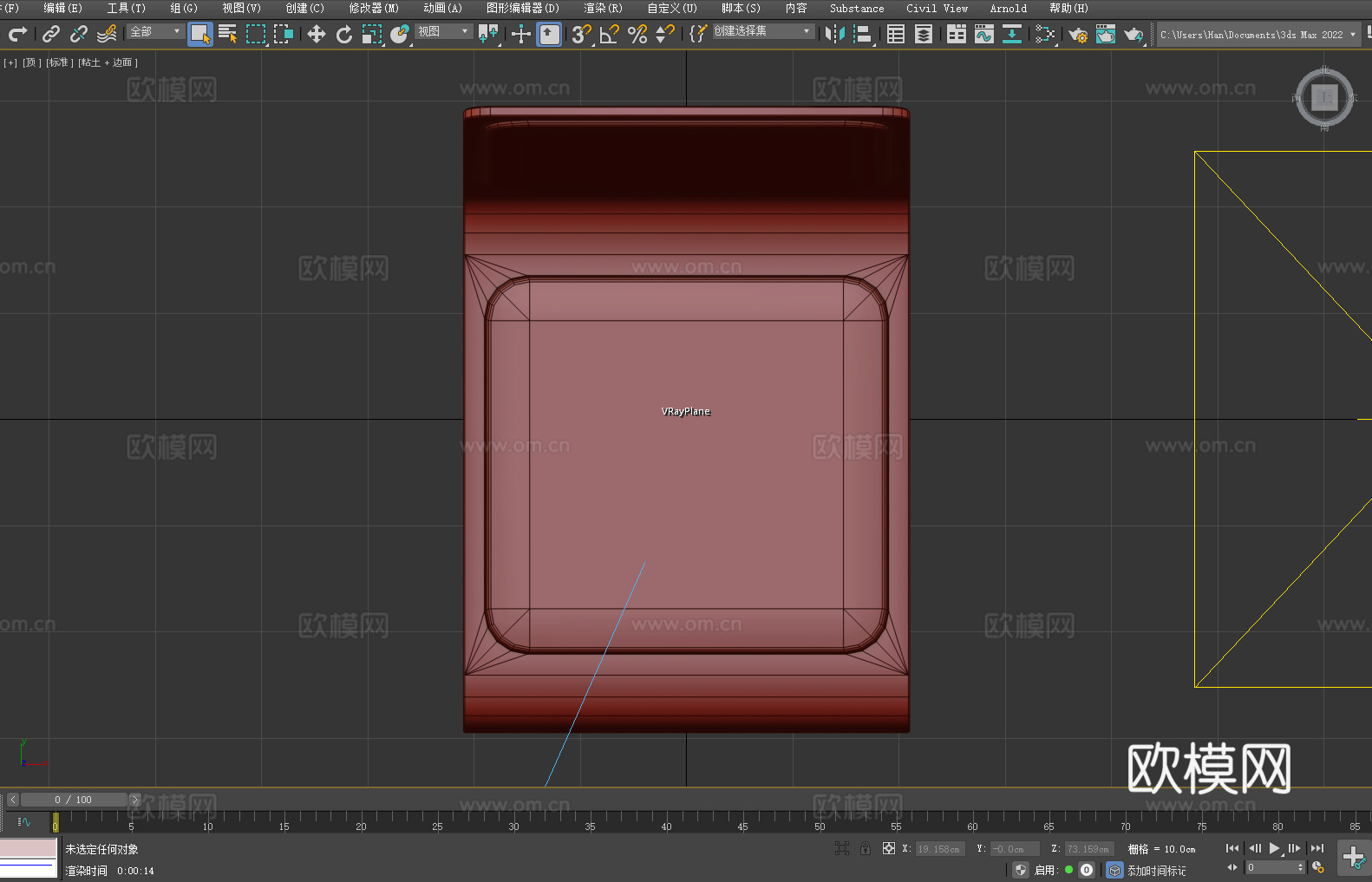This screenshot has width=1372, height=882.
Task: Click the Use Pivot Point Center icon
Action: (x=488, y=34)
